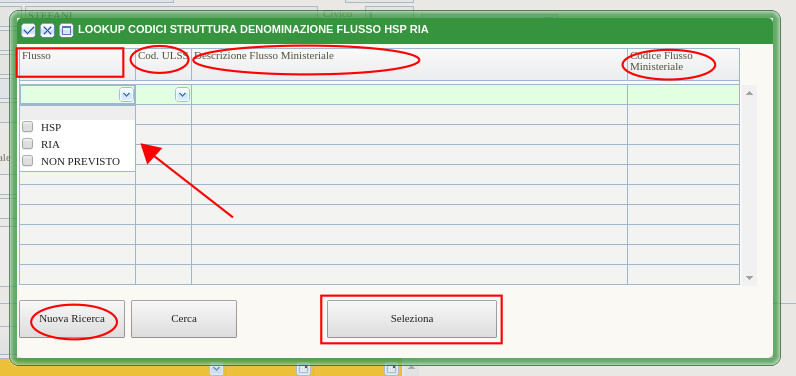Click the Nuova Ricerca button
This screenshot has height=376, width=796.
click(x=72, y=319)
